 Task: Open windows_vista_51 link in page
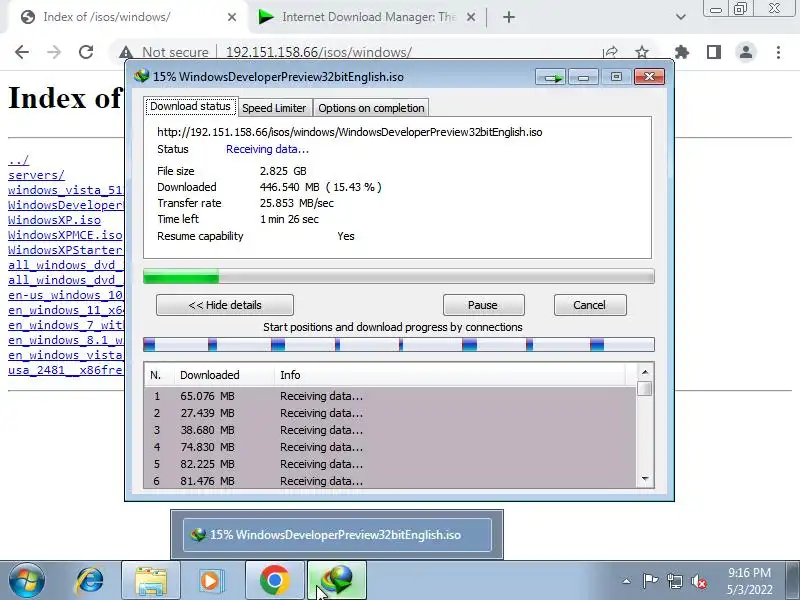pos(65,190)
